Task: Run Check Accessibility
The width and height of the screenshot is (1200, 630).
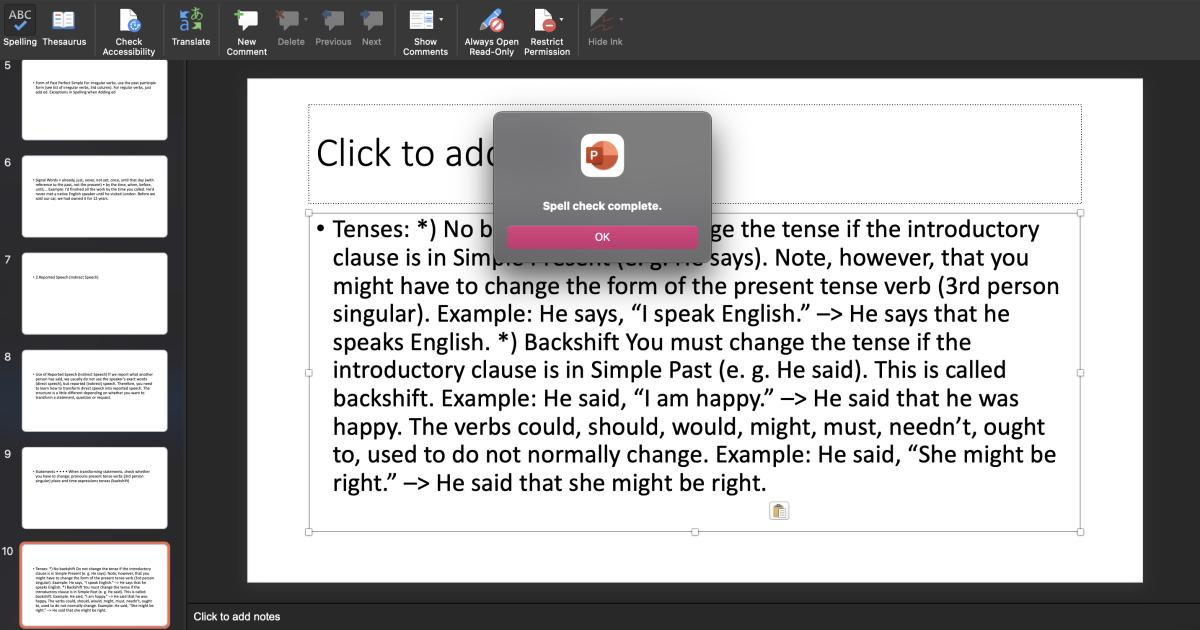Action: [128, 25]
